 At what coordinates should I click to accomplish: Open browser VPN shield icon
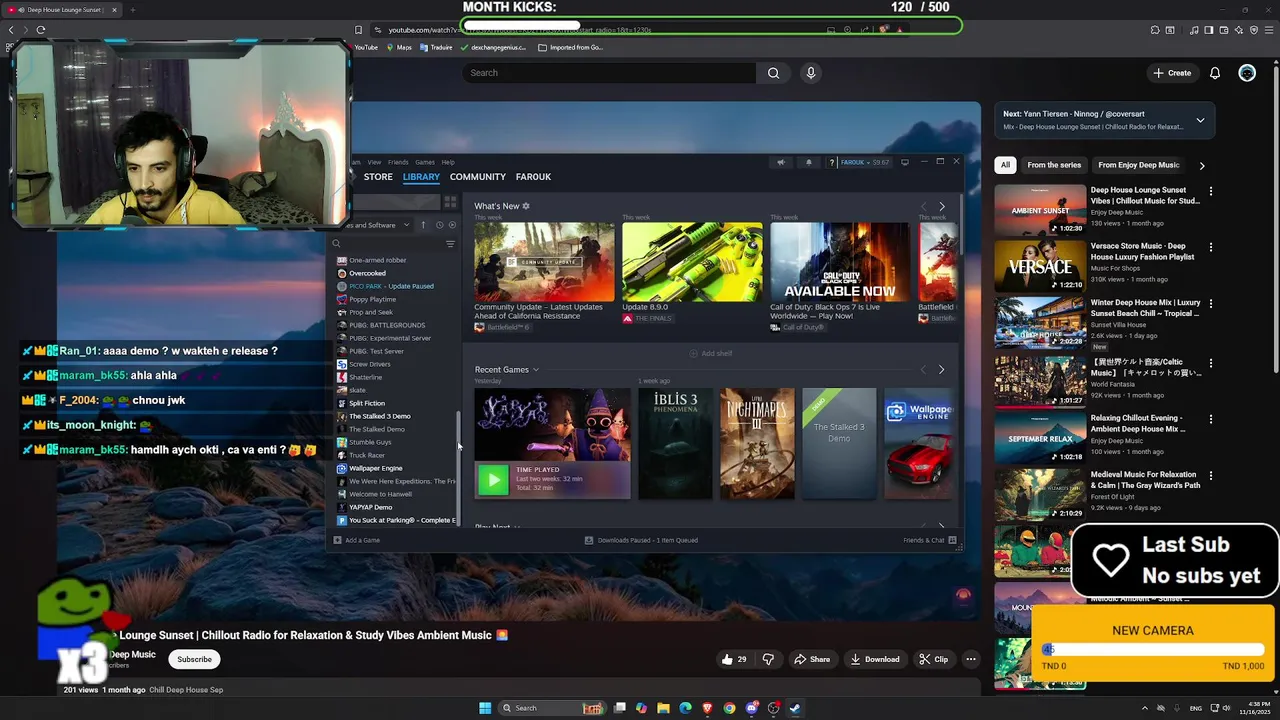coord(1254,30)
